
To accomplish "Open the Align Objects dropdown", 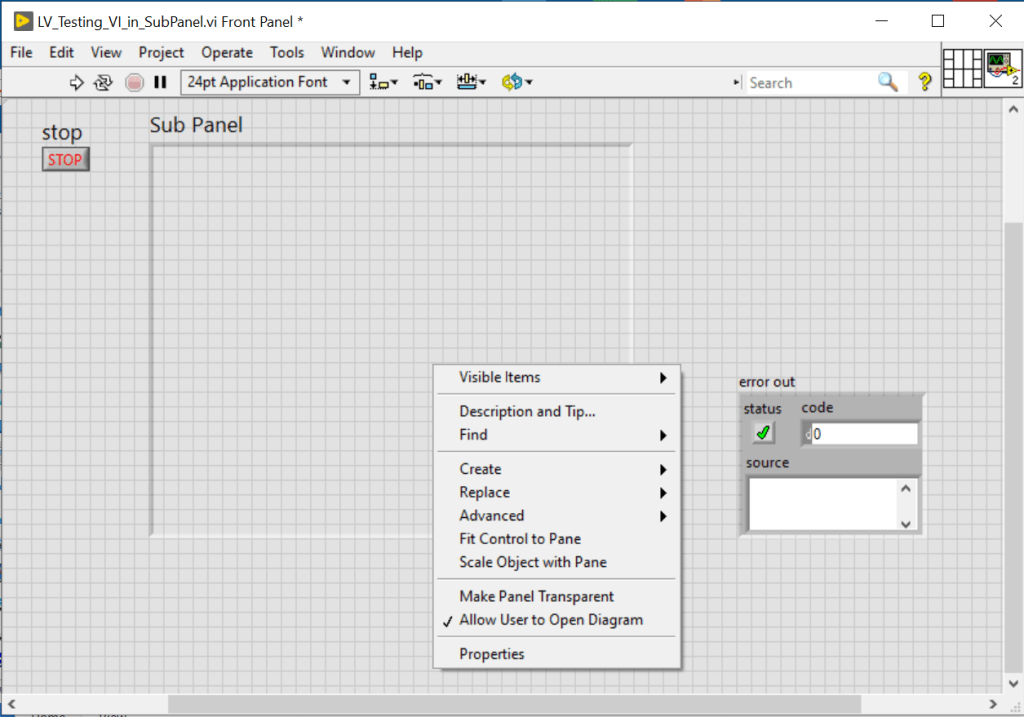I will (x=383, y=82).
